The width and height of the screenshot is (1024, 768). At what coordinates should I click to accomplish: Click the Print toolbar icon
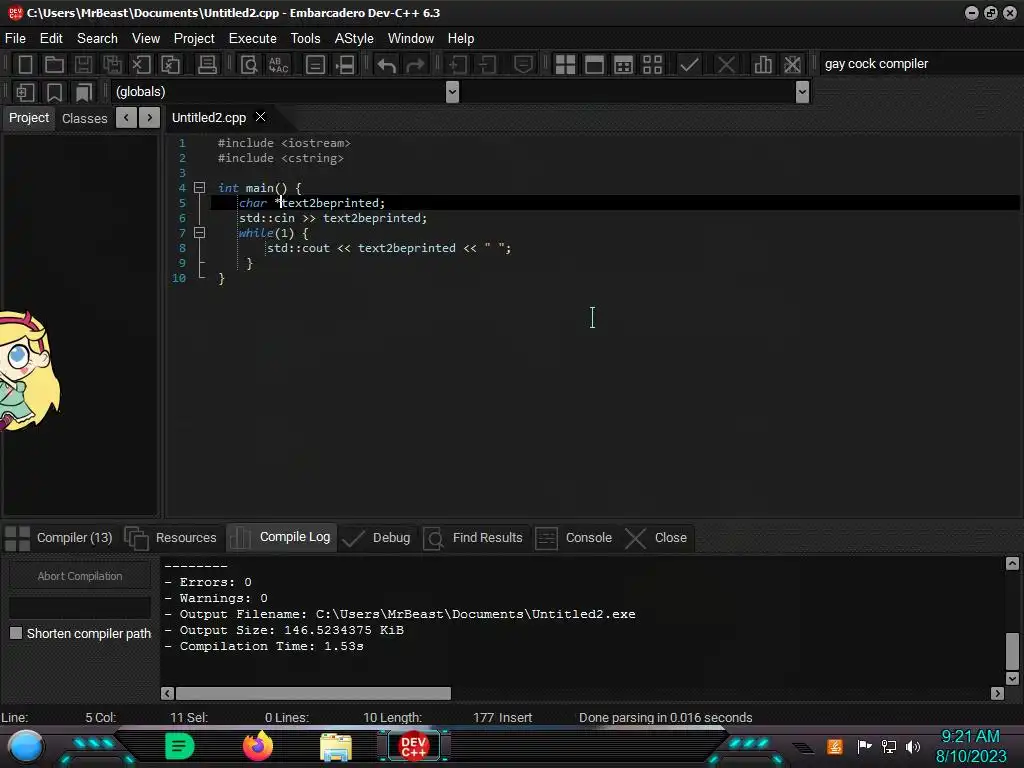[207, 64]
